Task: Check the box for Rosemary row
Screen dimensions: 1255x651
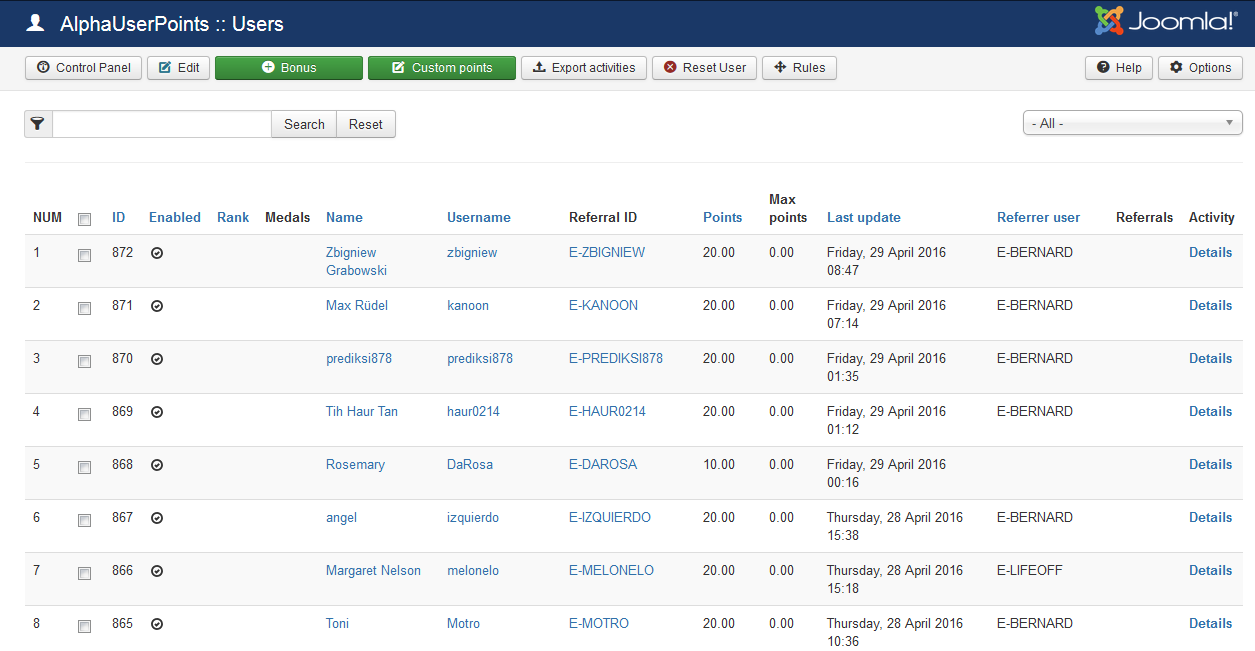Action: click(85, 468)
